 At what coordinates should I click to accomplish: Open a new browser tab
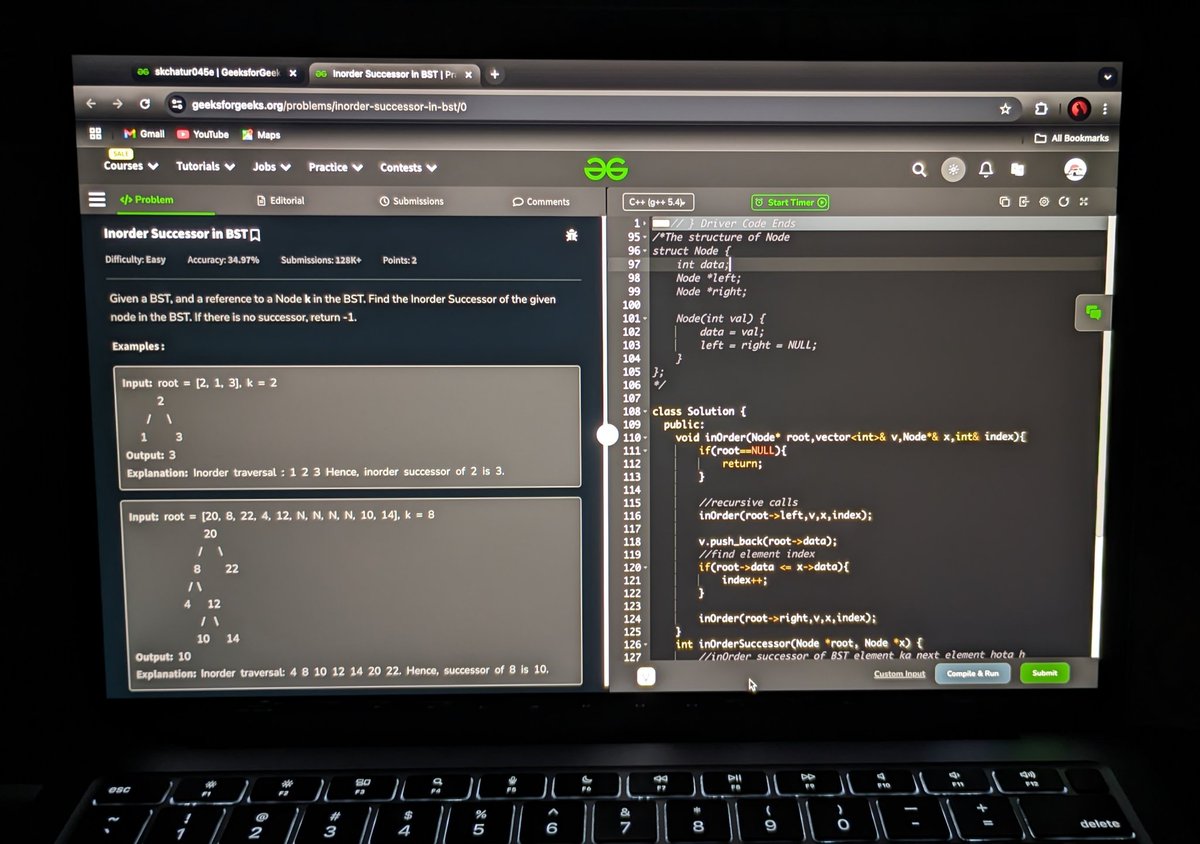(494, 74)
